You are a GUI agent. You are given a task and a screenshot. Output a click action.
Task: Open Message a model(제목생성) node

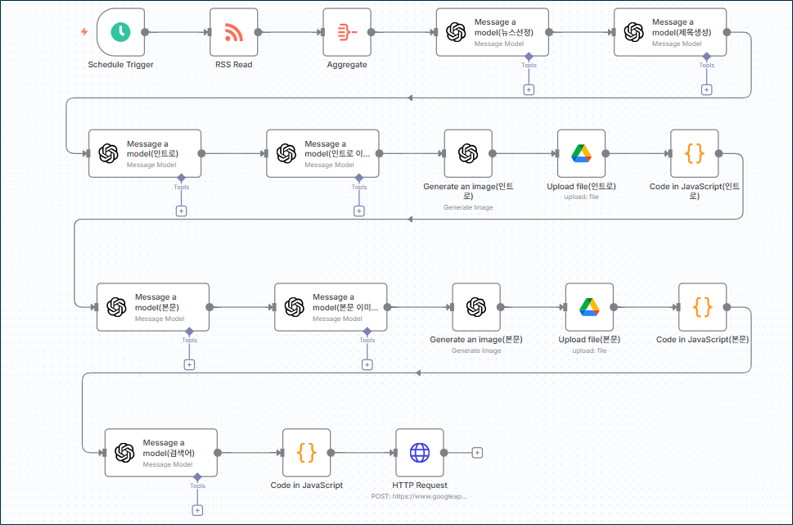pyautogui.click(x=670, y=32)
